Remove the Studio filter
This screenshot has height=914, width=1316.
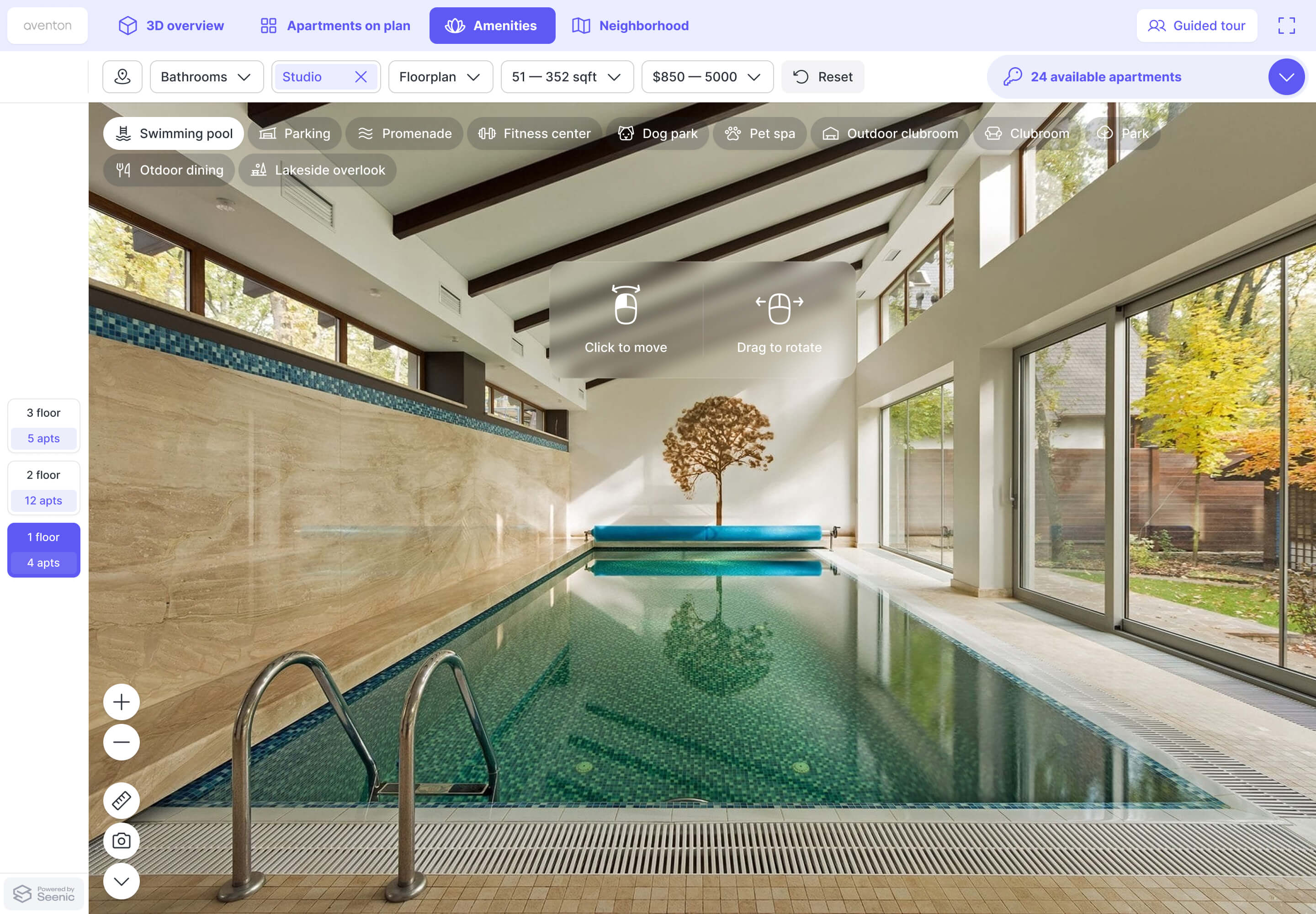[361, 77]
